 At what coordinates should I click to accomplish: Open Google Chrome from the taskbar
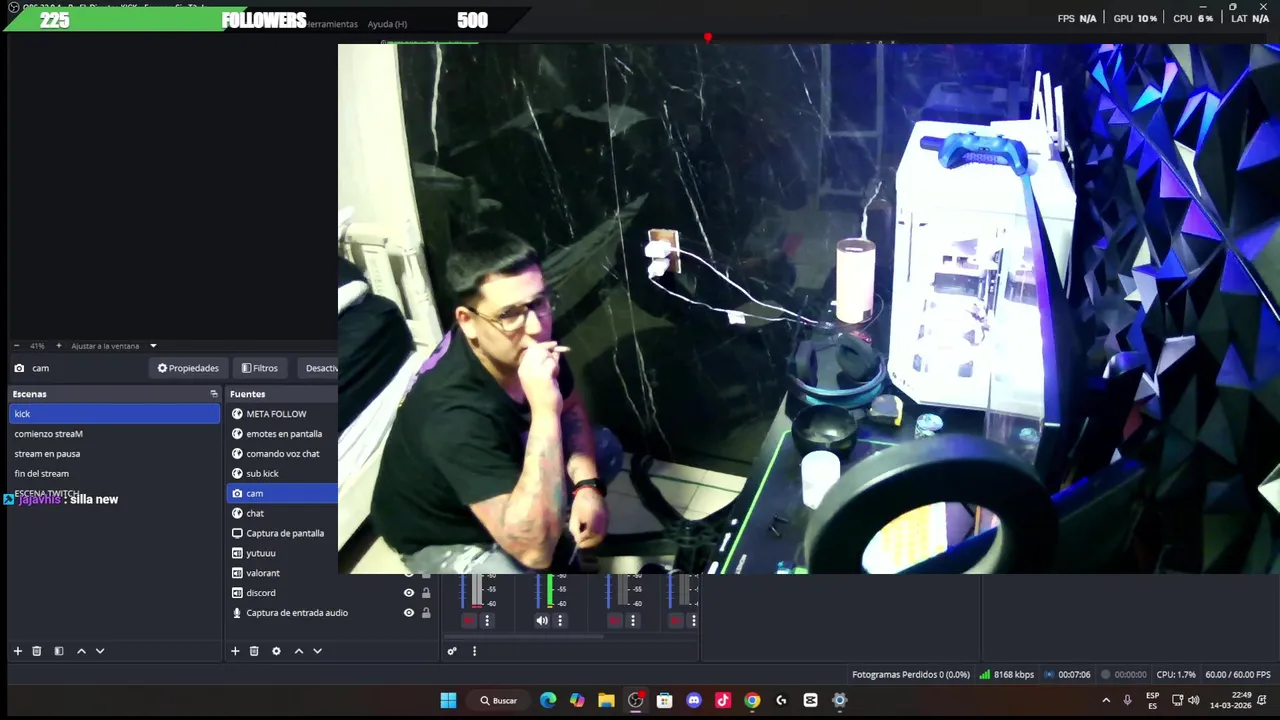(x=752, y=701)
